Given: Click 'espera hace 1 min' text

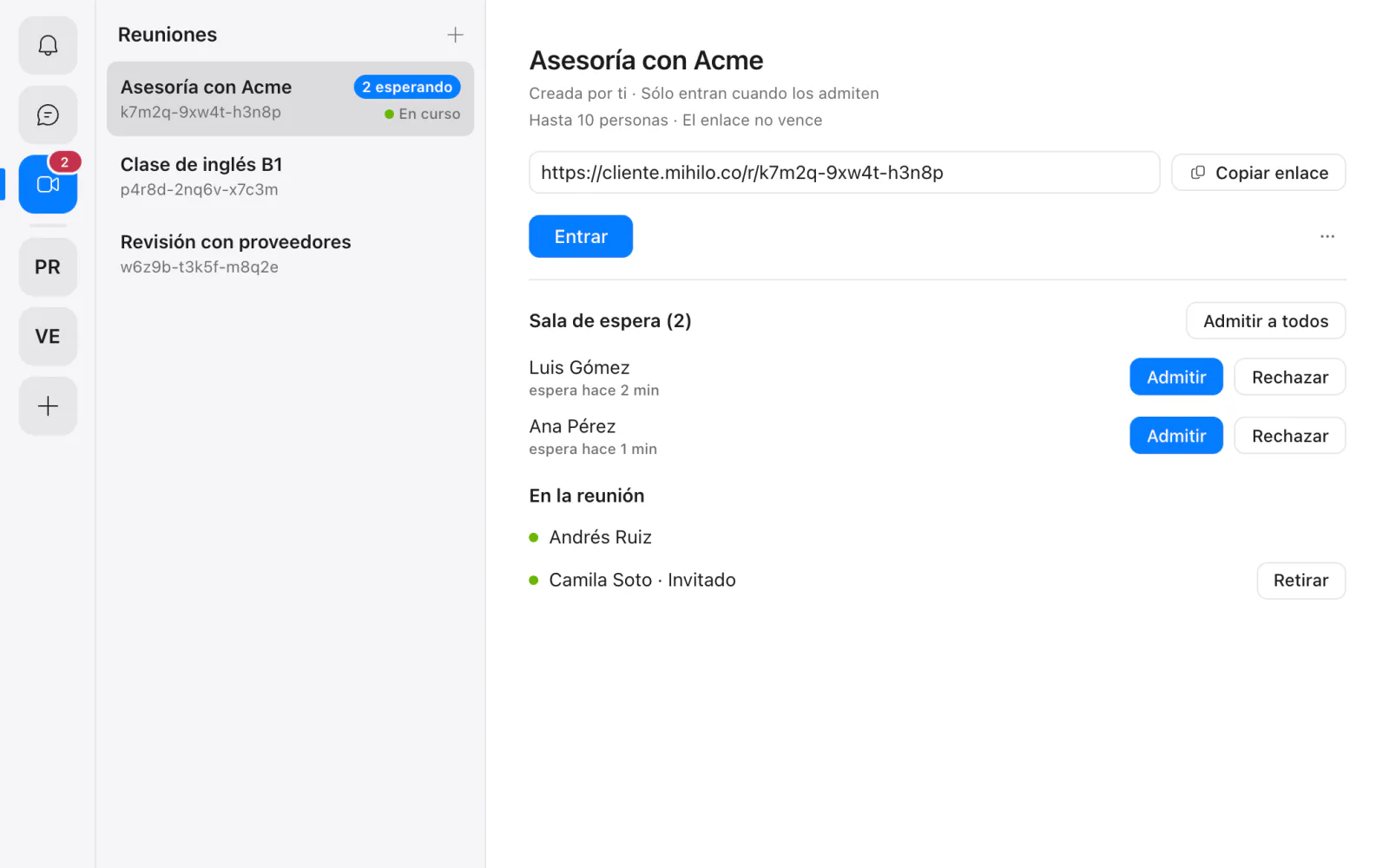Looking at the screenshot, I should tap(593, 449).
